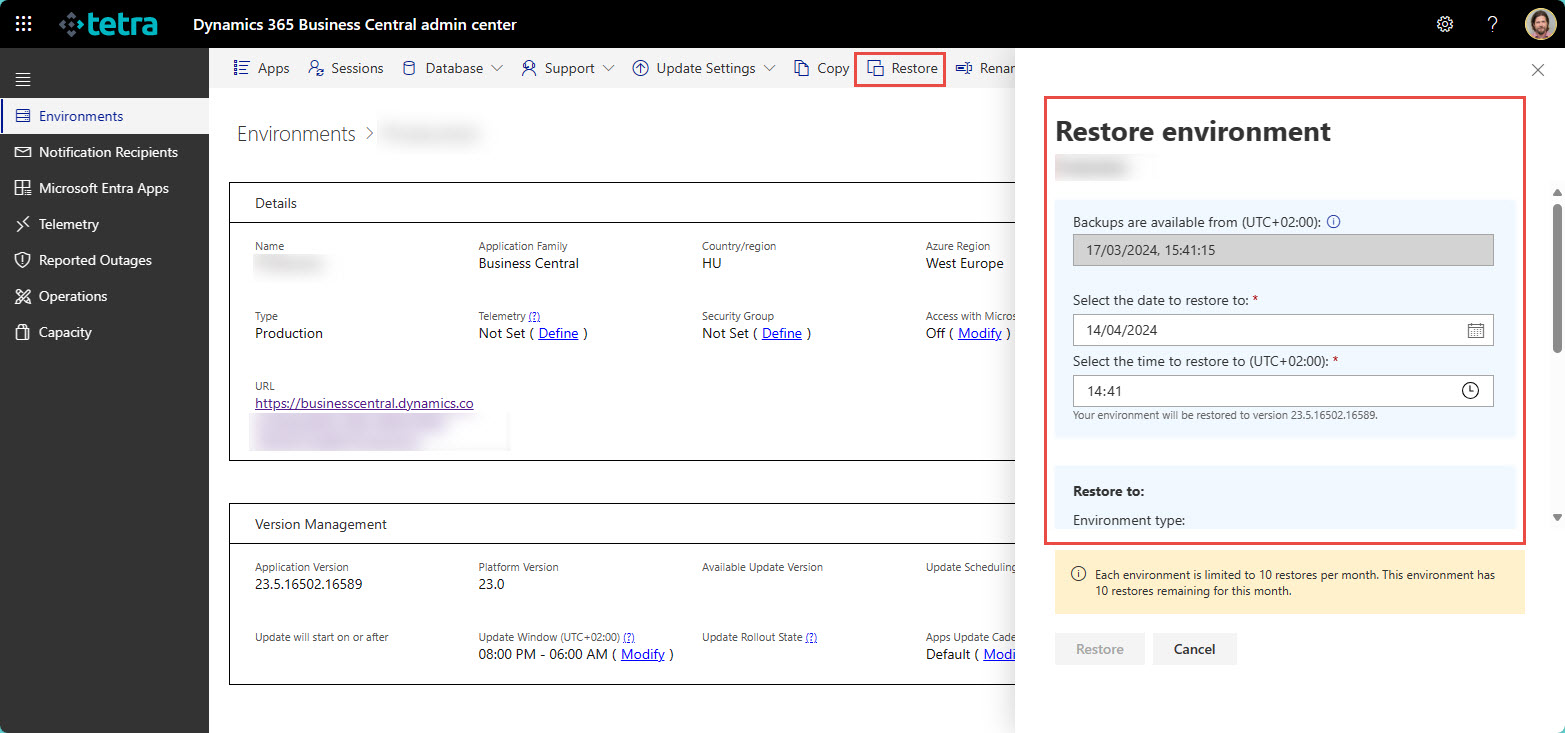Screen dimensions: 1565x733
Task: Click the user profile avatar
Action: [1539, 23]
